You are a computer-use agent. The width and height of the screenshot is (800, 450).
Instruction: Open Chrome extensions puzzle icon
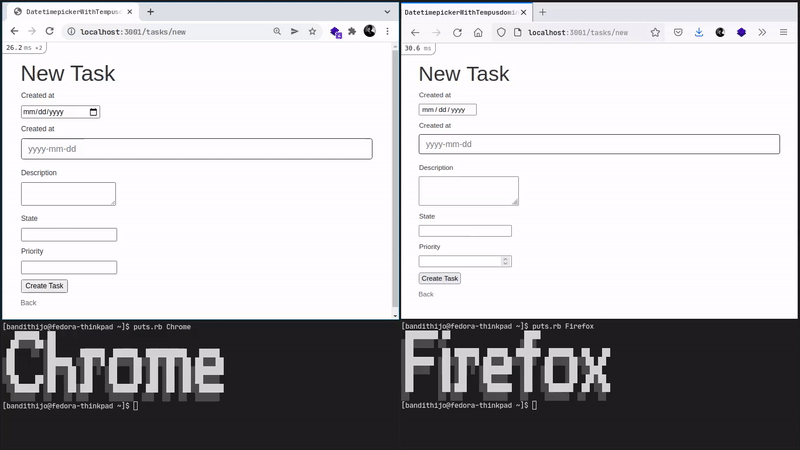tap(352, 31)
